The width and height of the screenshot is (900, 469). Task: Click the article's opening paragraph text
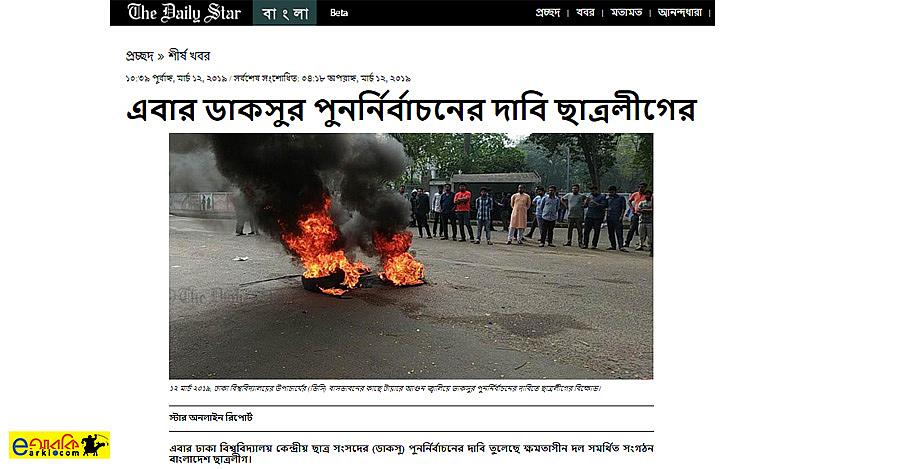(411, 454)
